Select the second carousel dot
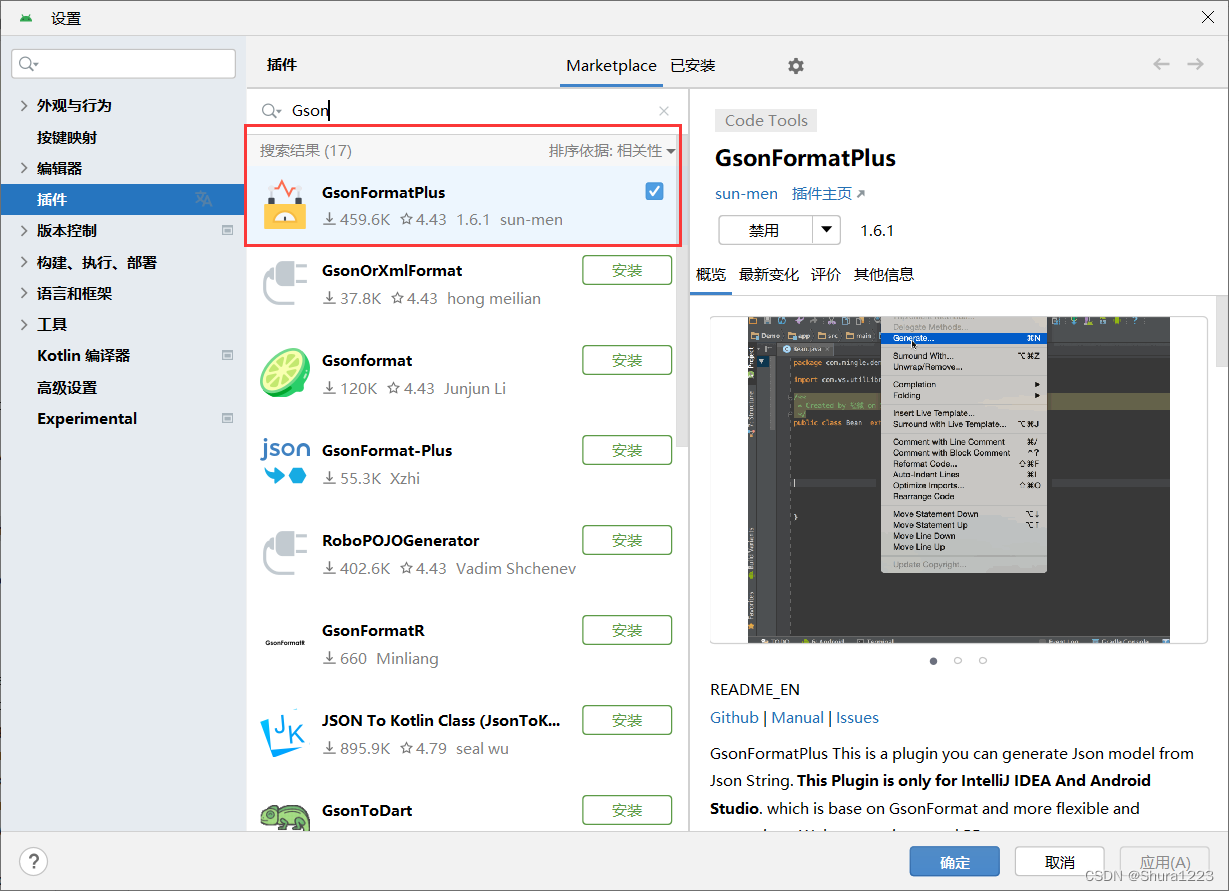 pyautogui.click(x=957, y=660)
